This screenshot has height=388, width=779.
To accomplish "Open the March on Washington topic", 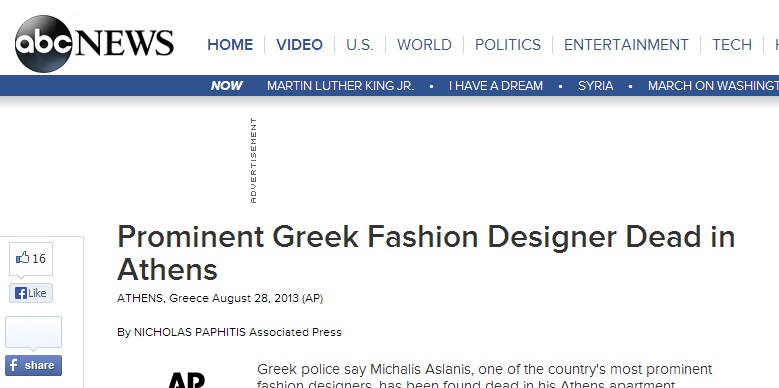I will pyautogui.click(x=713, y=86).
